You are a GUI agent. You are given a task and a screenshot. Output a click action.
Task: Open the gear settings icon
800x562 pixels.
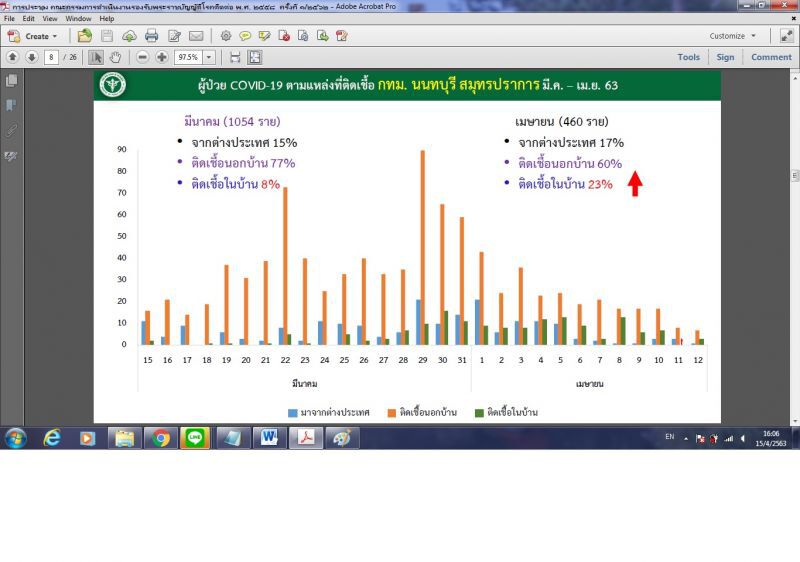[226, 36]
